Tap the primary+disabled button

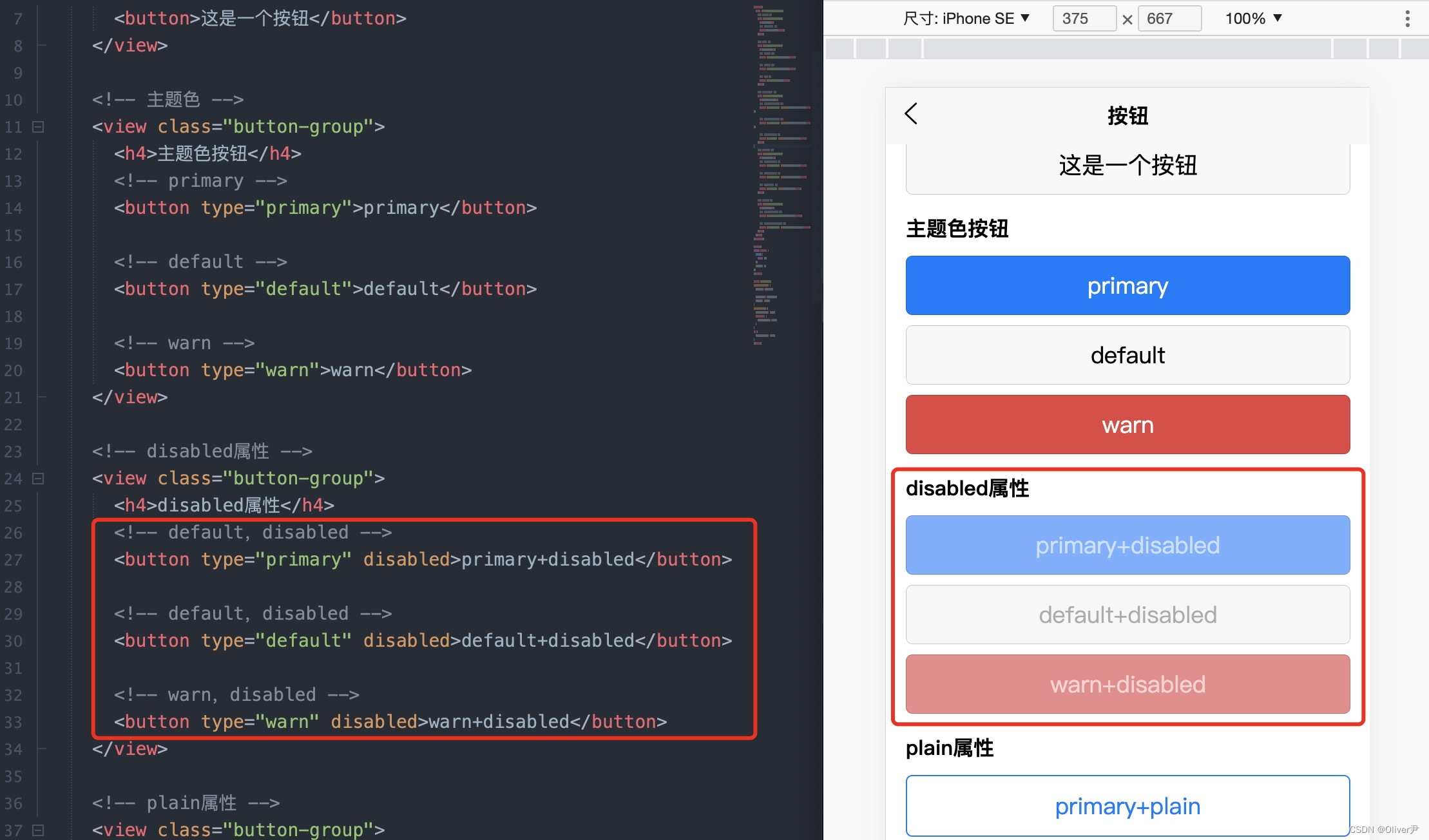(1127, 545)
